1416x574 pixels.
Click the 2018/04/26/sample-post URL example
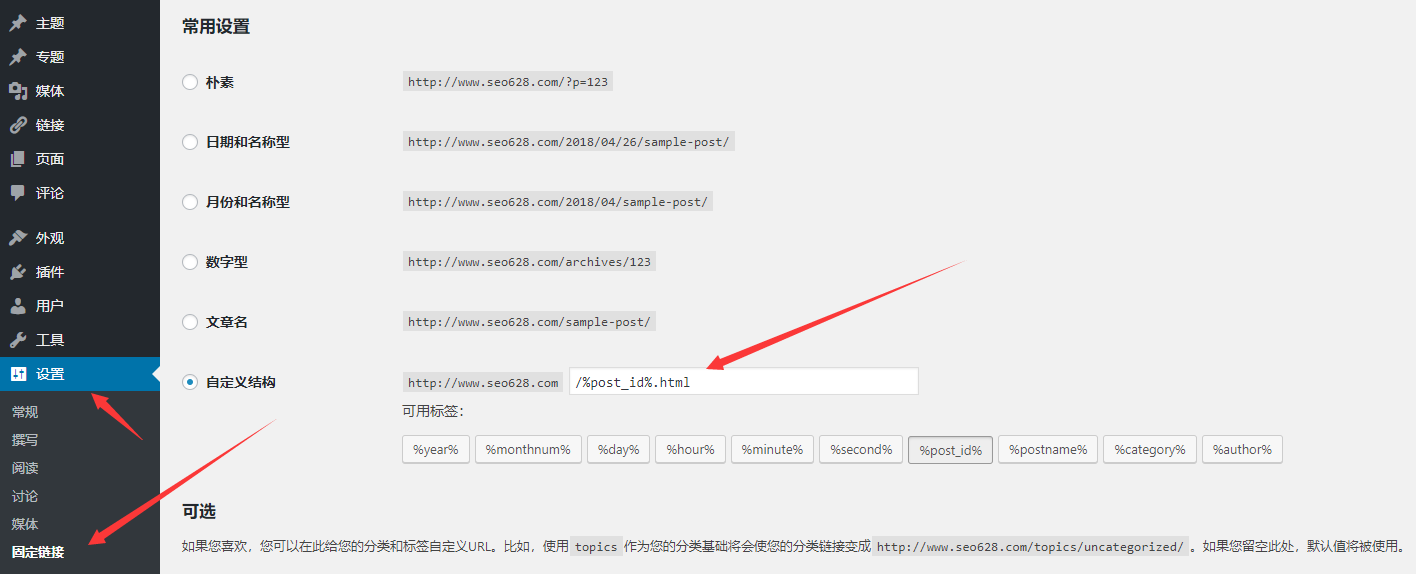click(569, 142)
